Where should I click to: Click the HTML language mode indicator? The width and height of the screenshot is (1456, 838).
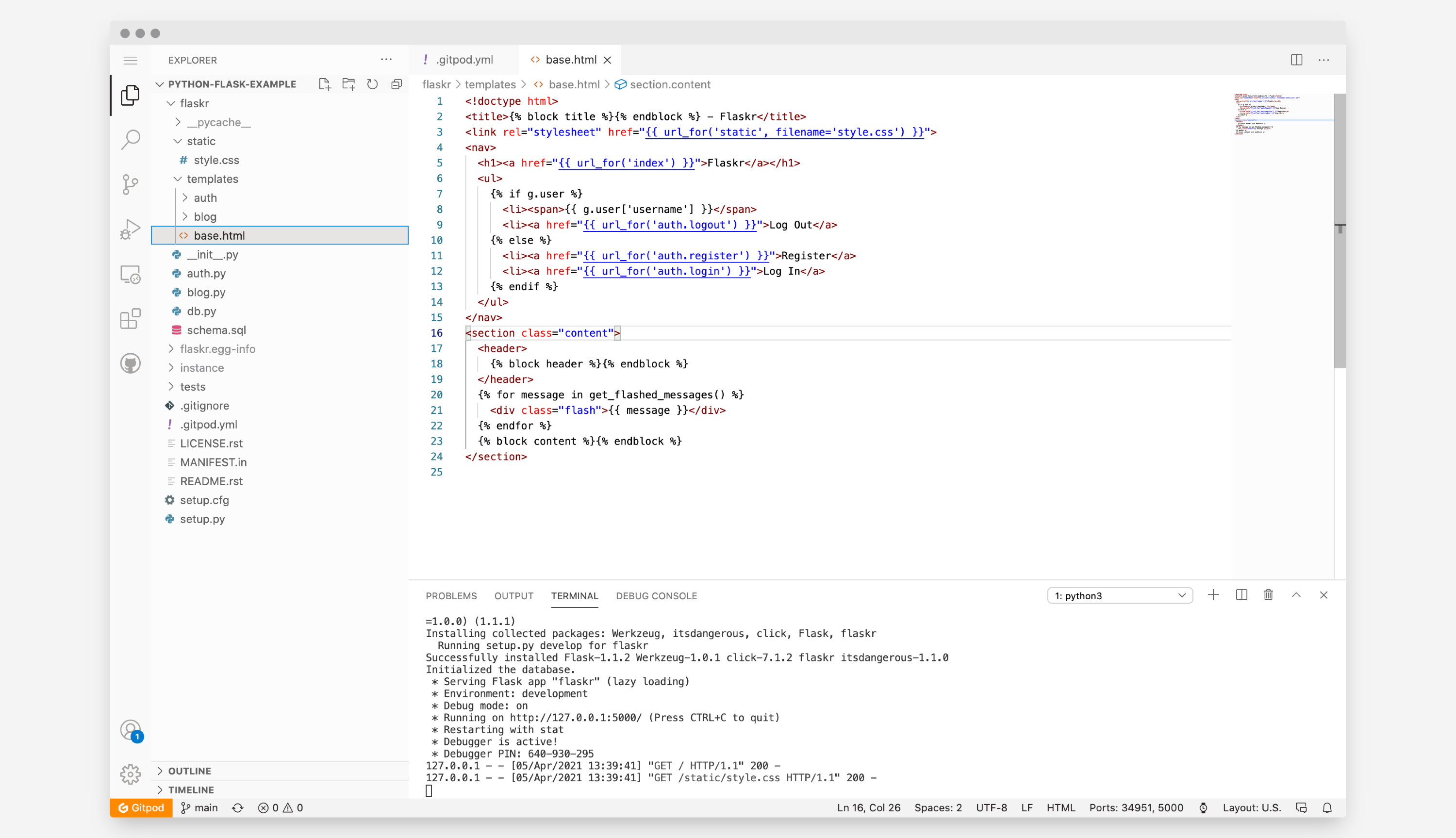(x=1060, y=807)
